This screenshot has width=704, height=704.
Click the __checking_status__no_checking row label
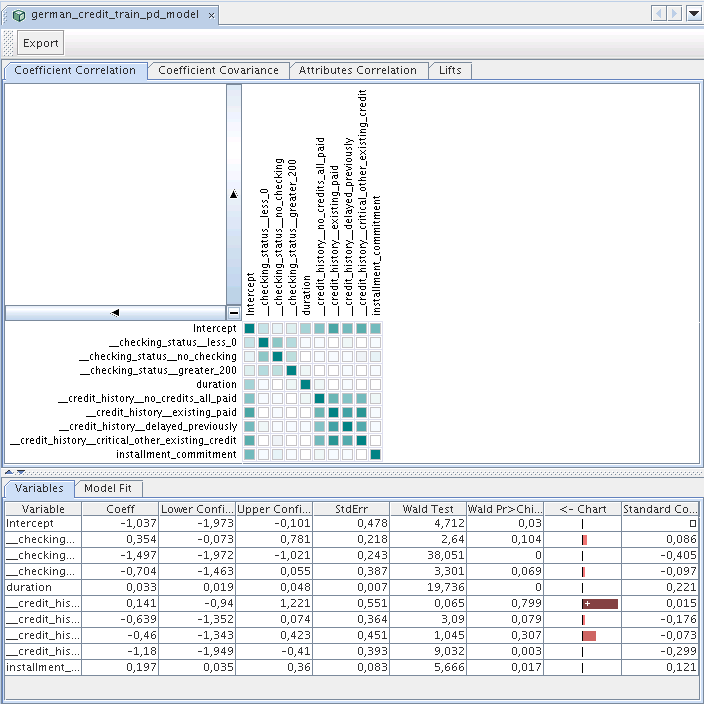point(158,356)
